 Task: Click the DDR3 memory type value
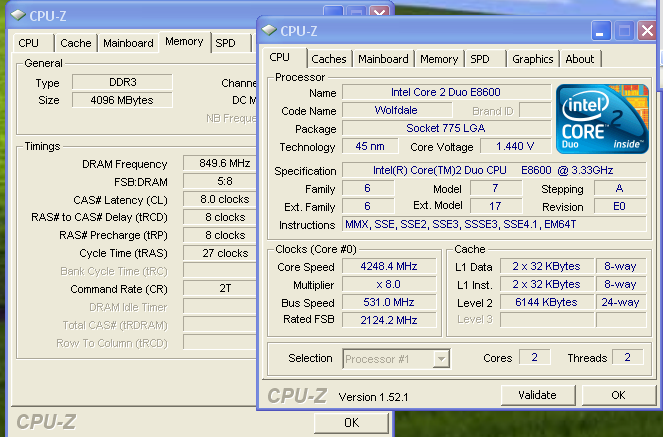[x=122, y=82]
